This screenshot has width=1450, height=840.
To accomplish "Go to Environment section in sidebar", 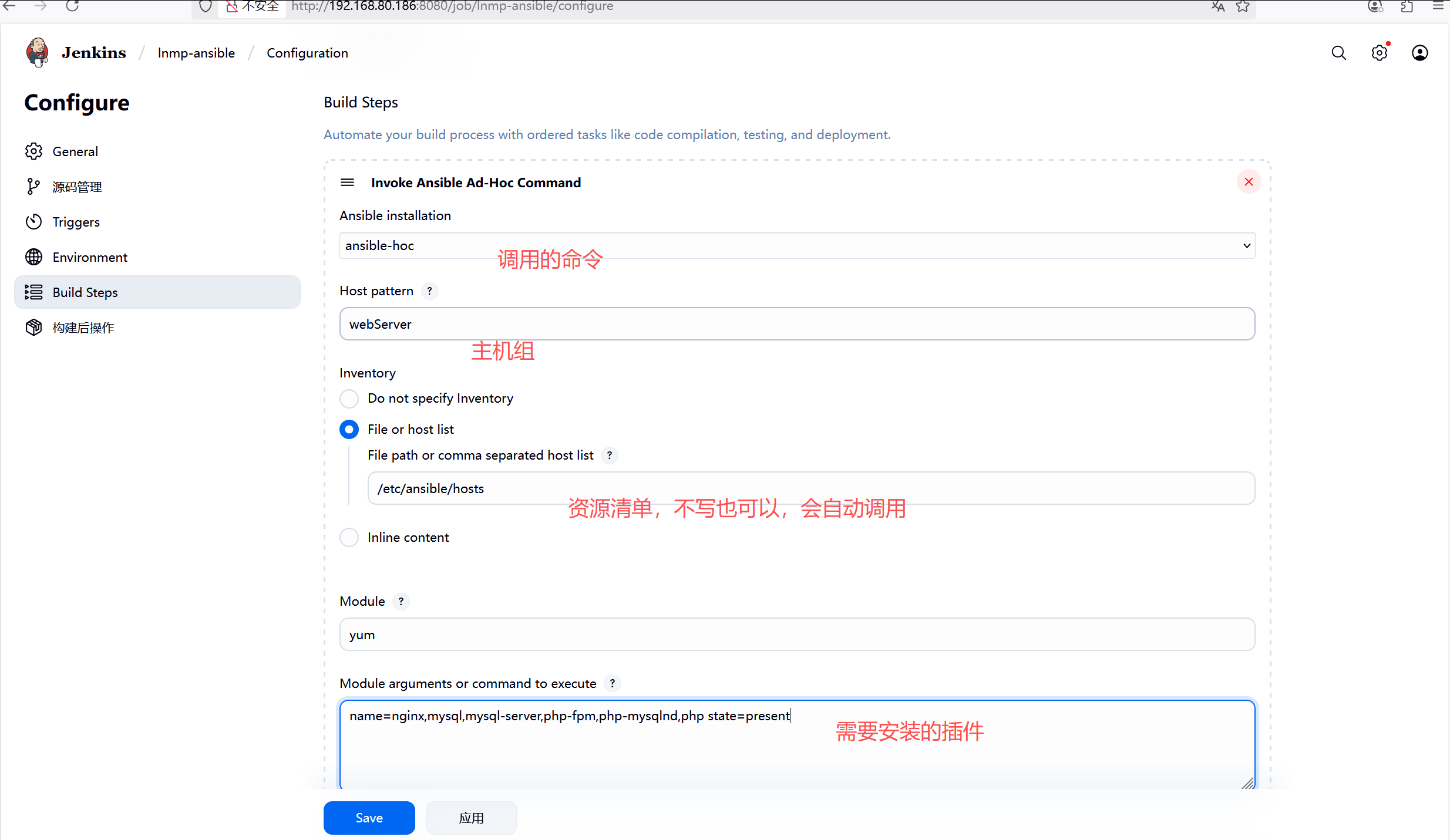I will 157,257.
